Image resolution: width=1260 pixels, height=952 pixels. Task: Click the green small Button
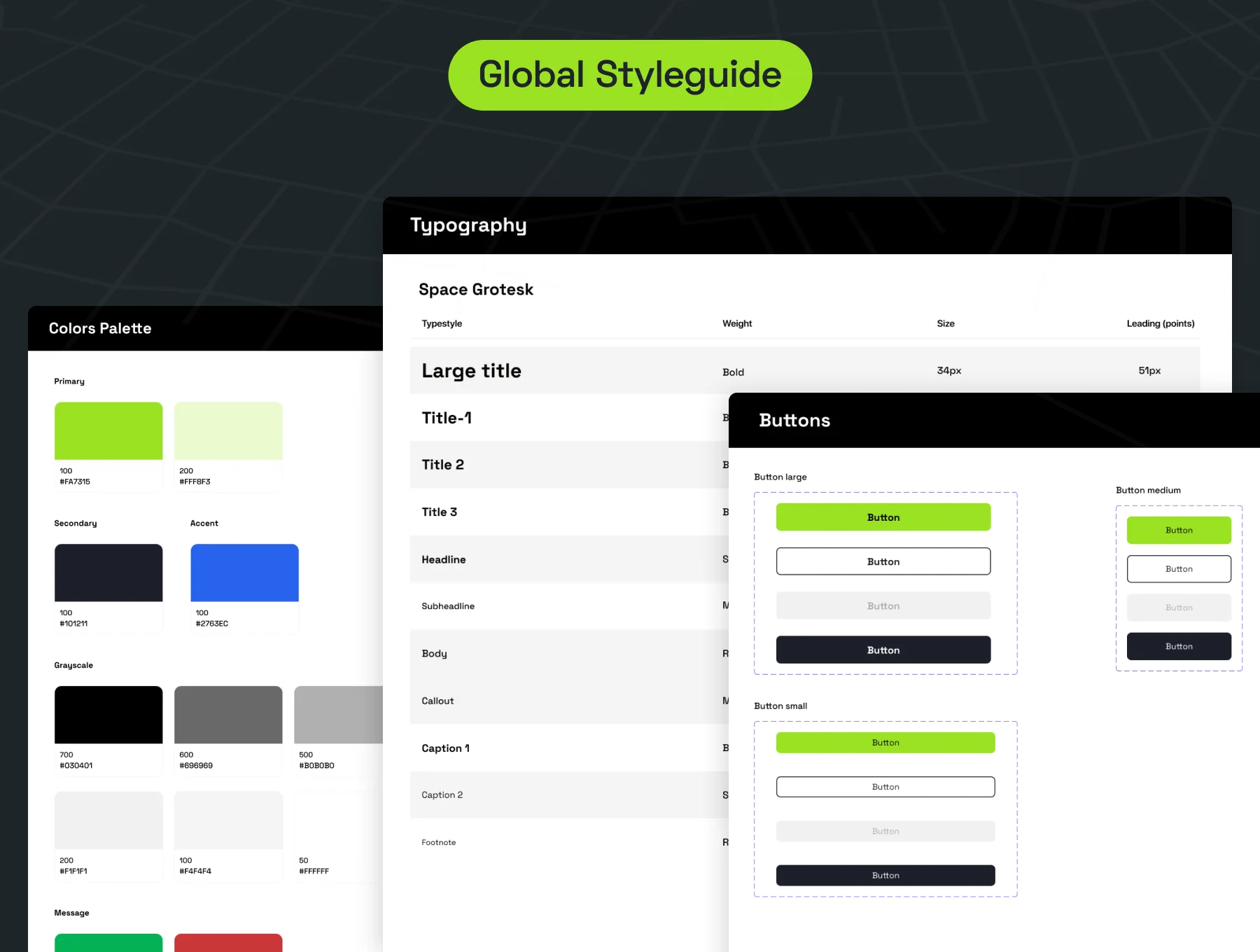pos(885,743)
